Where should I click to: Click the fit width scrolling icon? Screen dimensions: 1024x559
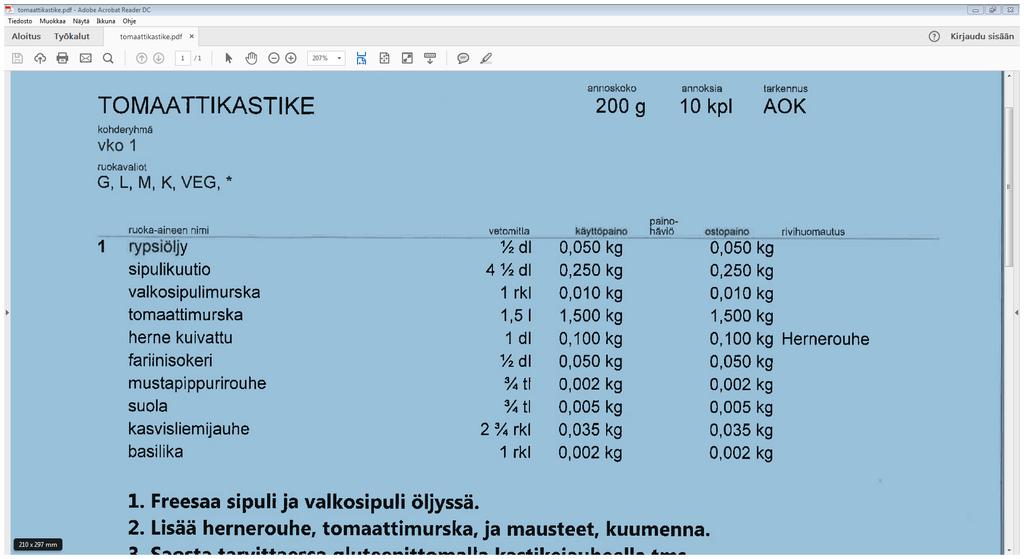(x=361, y=58)
